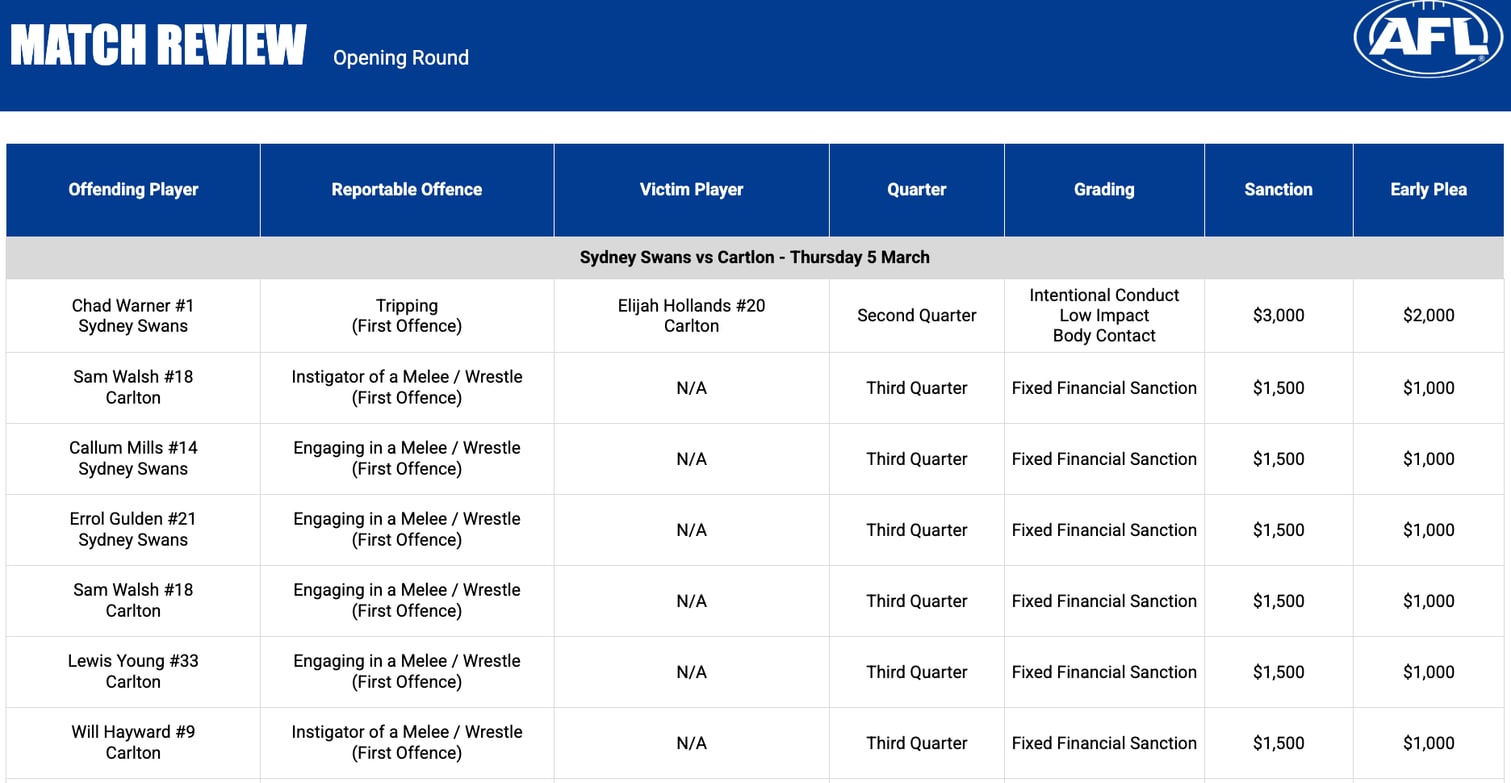
Task: Click the Early Plea column header
Action: click(1428, 190)
